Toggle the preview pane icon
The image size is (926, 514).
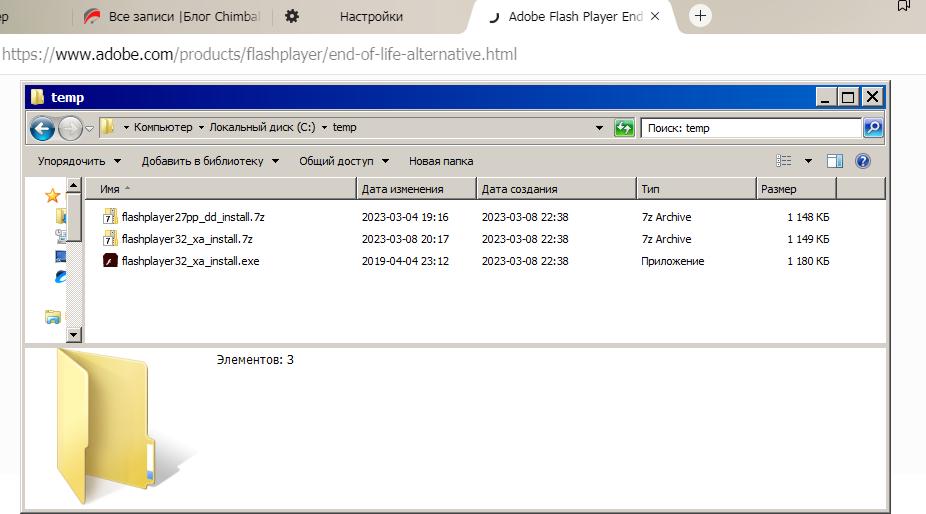[x=835, y=161]
